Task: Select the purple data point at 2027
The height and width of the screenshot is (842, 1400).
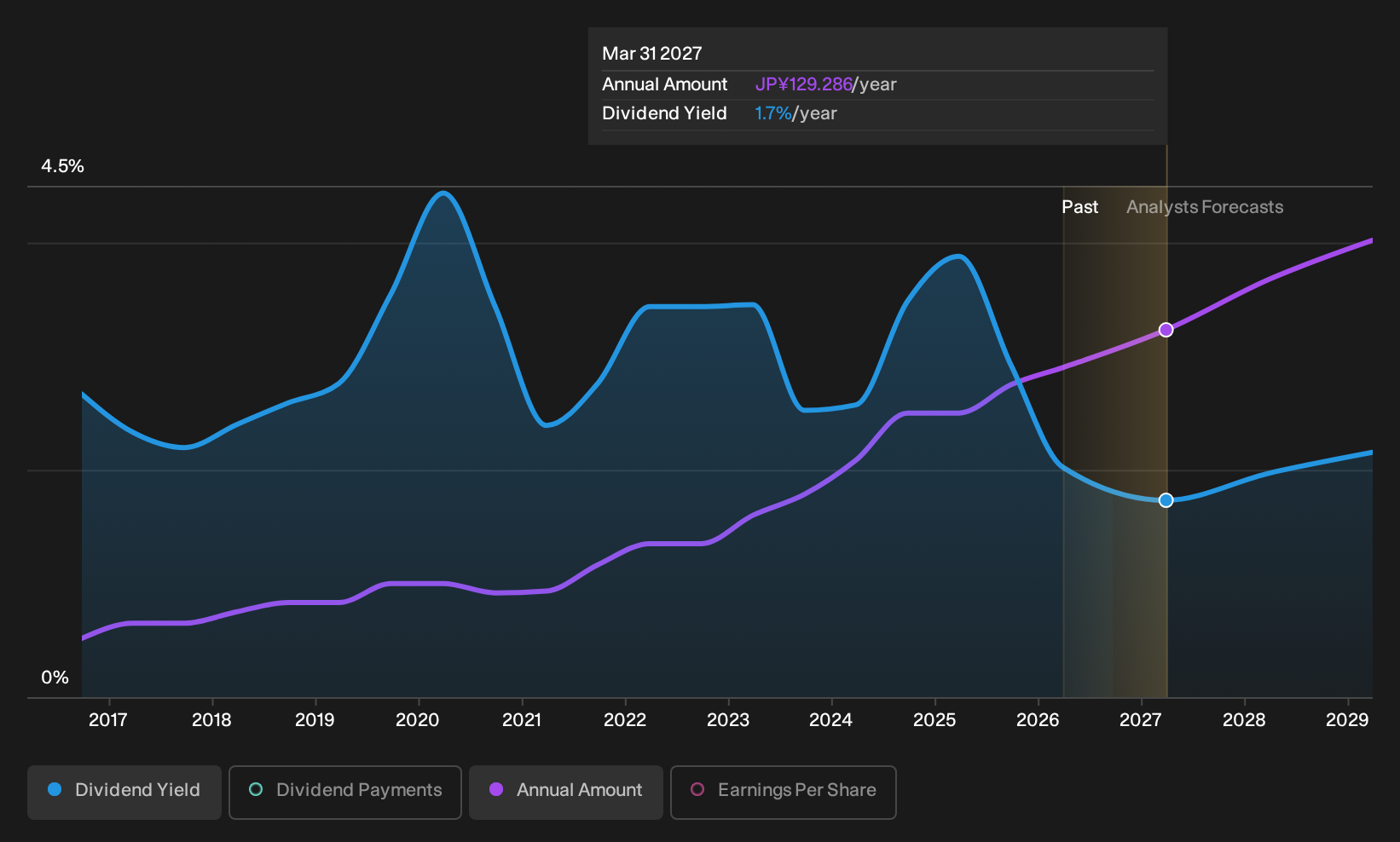Action: pos(1166,330)
